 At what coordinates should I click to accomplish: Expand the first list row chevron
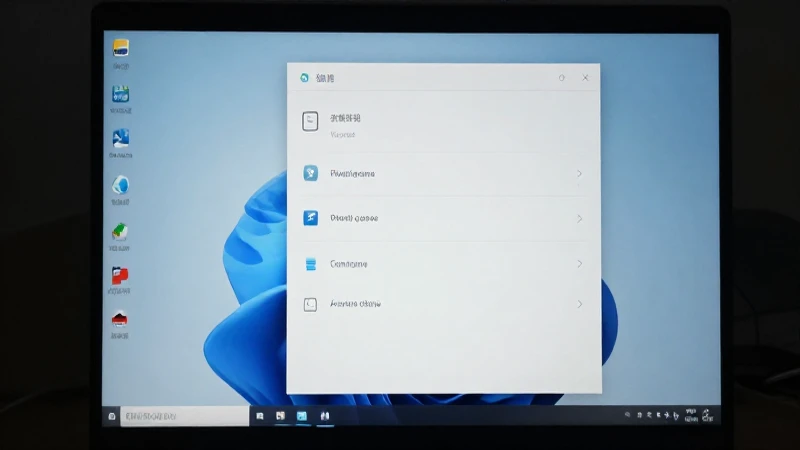pos(580,173)
